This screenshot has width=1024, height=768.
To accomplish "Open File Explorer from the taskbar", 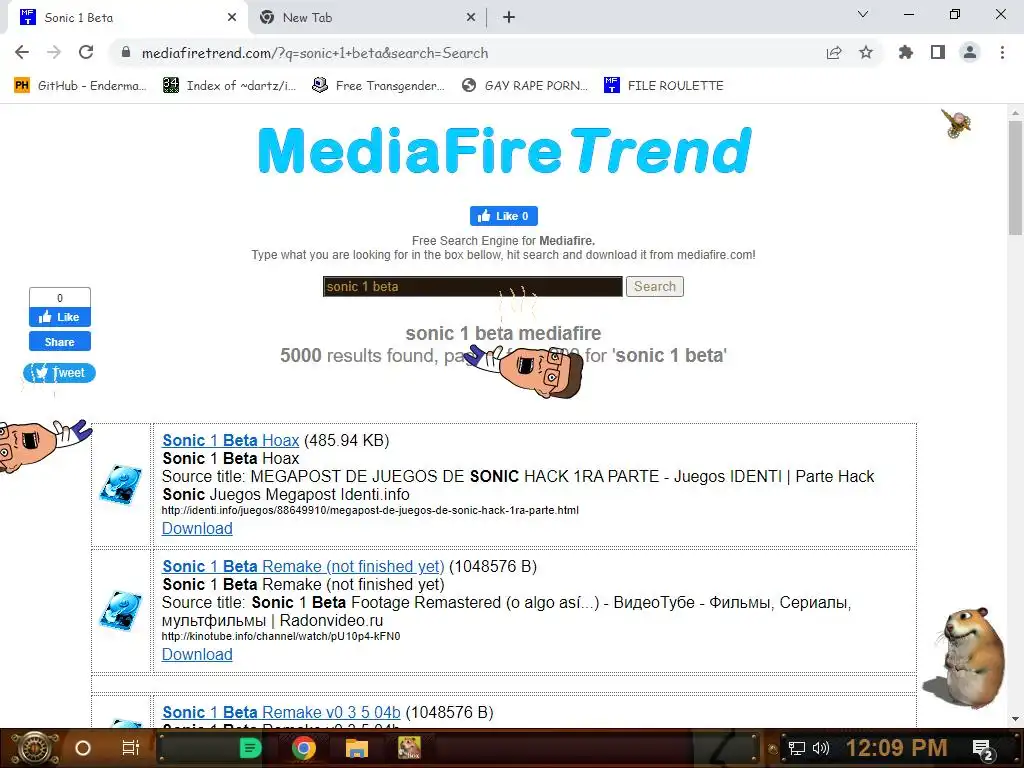I will (x=357, y=748).
